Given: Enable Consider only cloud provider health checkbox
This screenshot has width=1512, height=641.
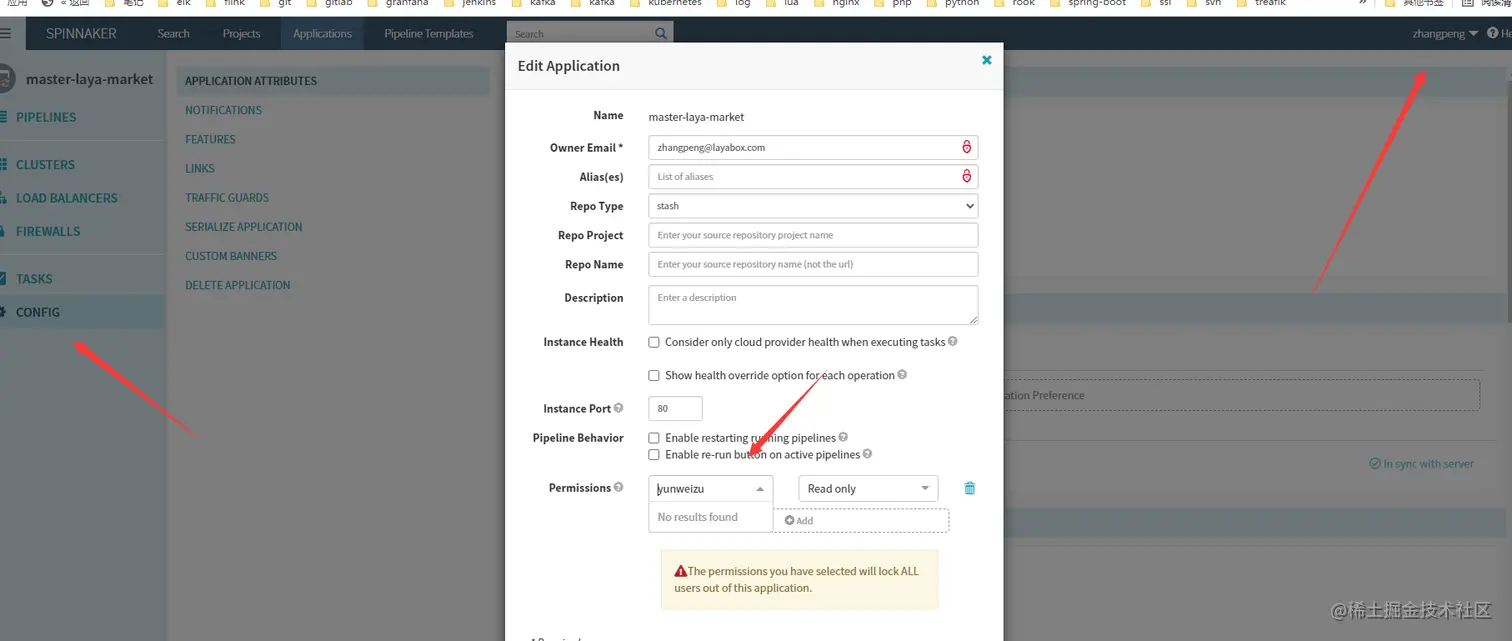Looking at the screenshot, I should pyautogui.click(x=654, y=342).
